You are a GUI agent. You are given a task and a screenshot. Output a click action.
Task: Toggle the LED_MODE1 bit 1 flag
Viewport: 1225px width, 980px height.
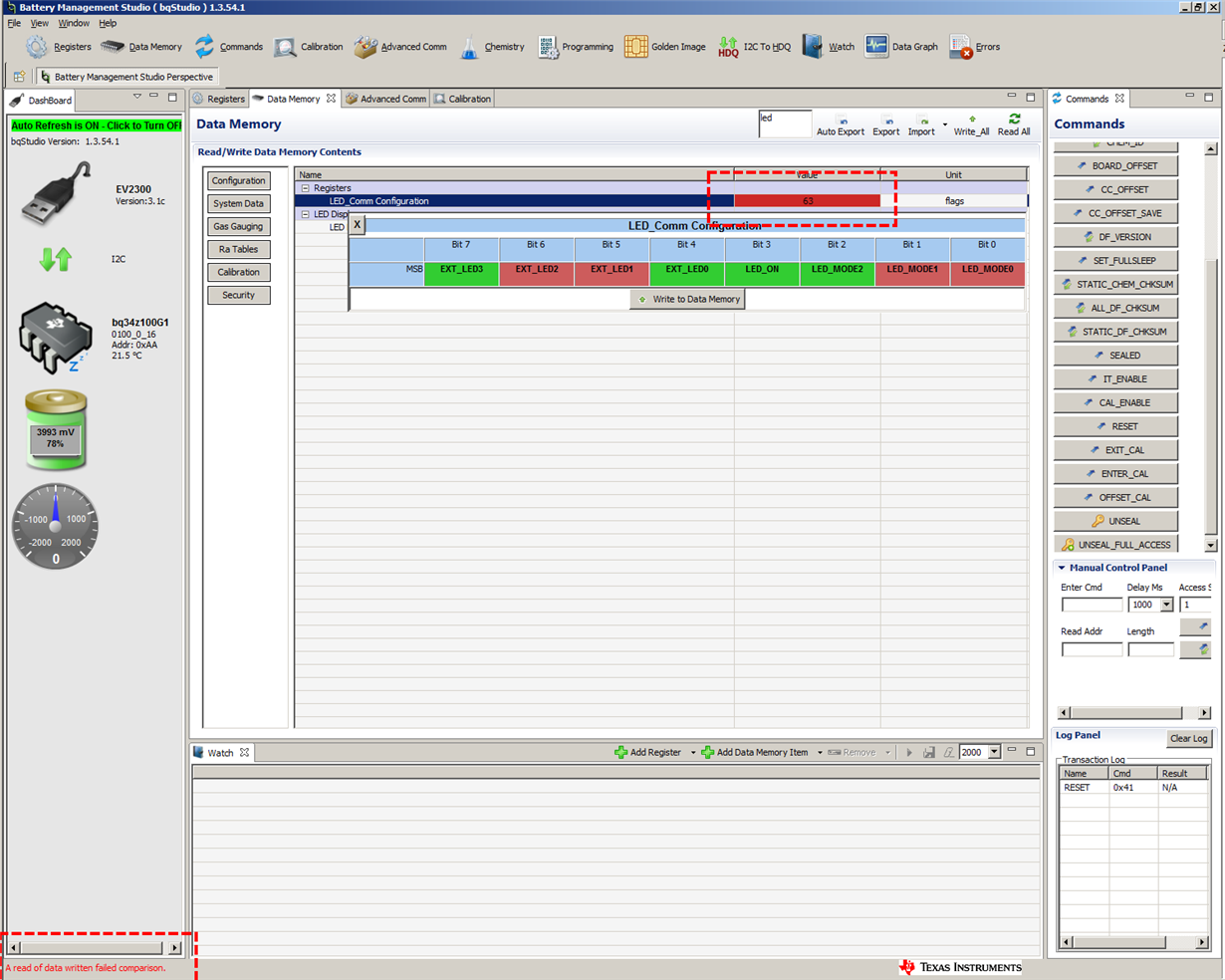[912, 274]
